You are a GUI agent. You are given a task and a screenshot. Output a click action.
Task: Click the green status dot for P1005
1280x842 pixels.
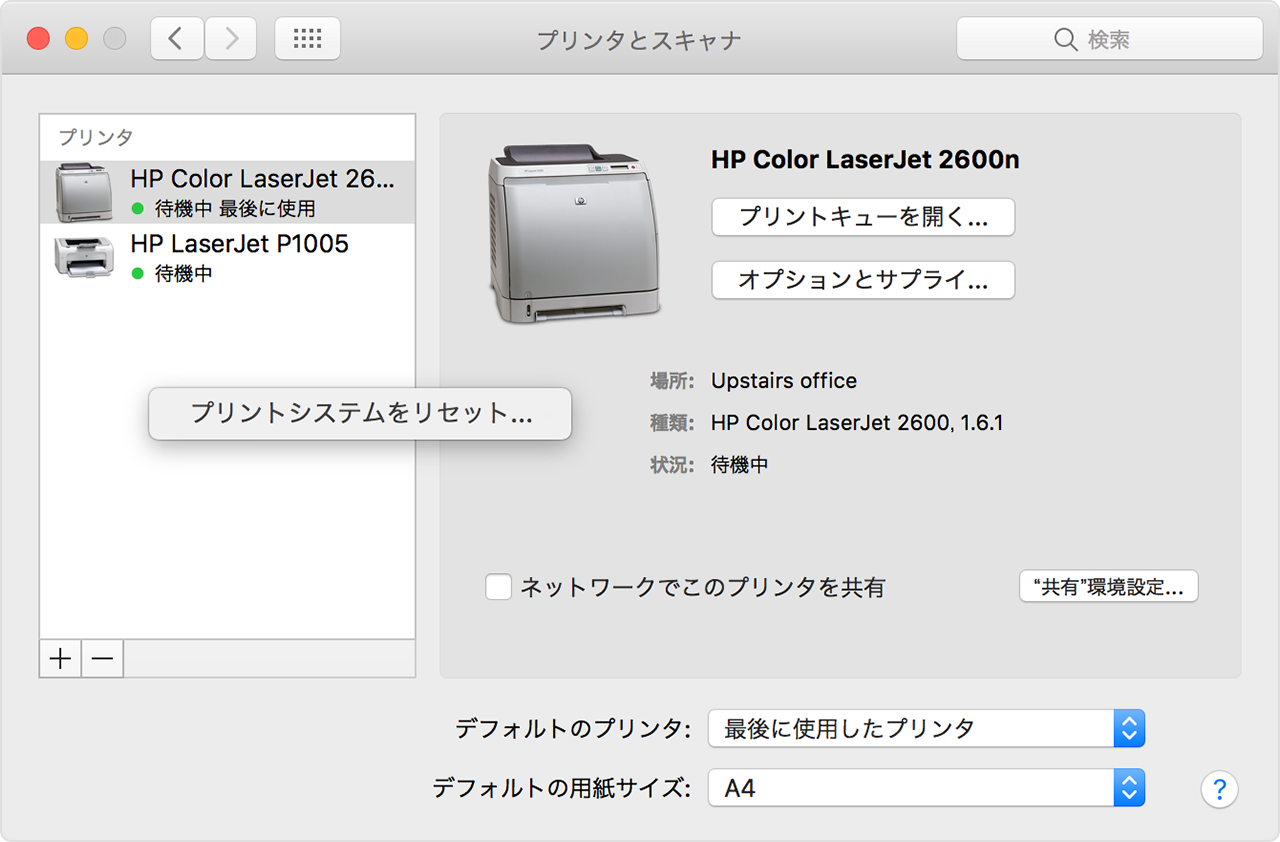138,273
